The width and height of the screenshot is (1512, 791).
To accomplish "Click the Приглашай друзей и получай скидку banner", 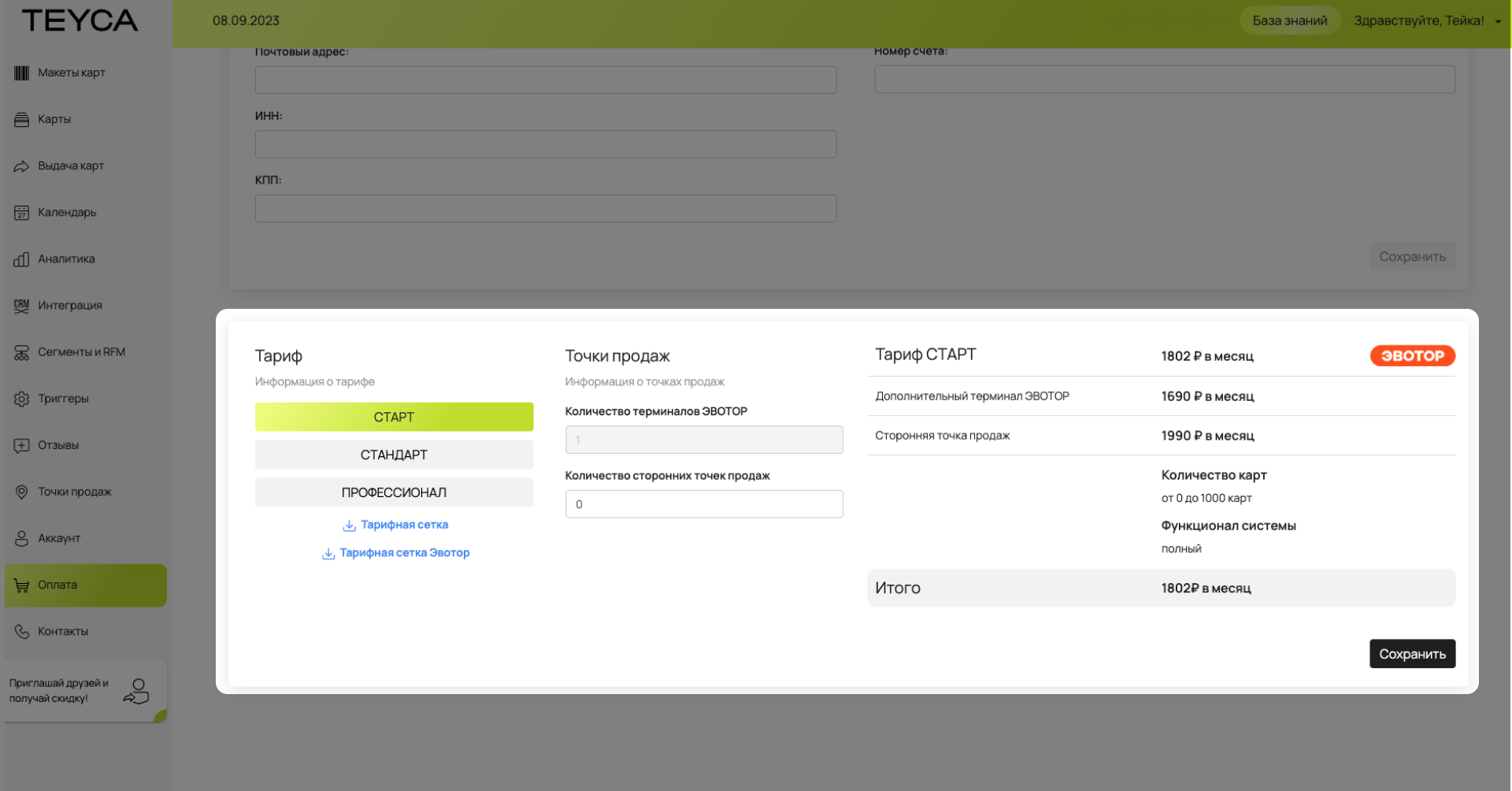I will click(x=86, y=691).
